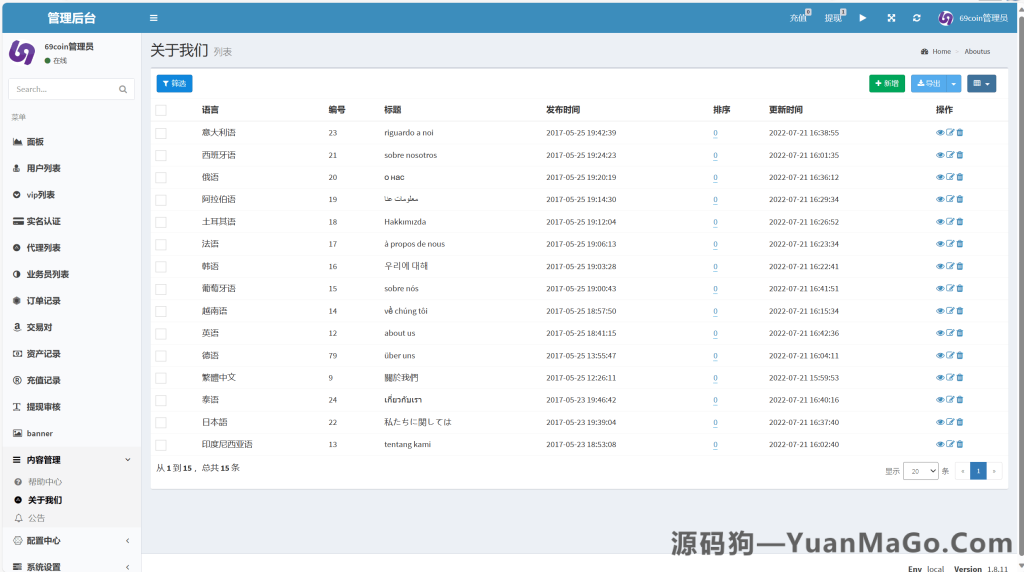The width and height of the screenshot is (1024, 572).
Task: Open the 69coin管理员 user menu
Action: (x=973, y=18)
